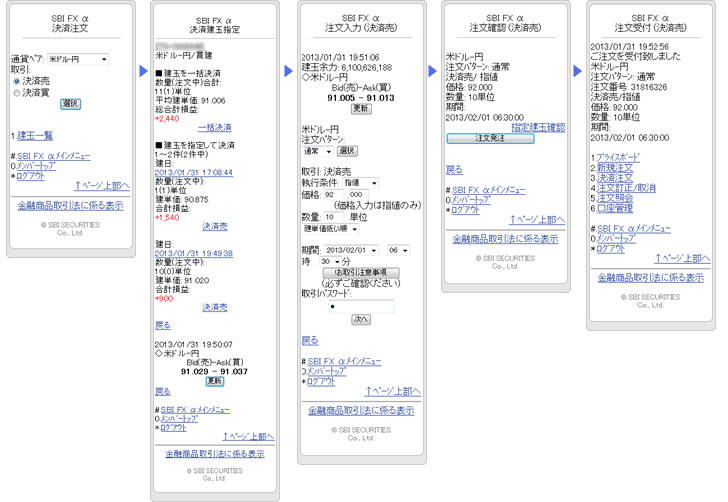The image size is (728, 502).
Task: Open position dated 2013/01/31 19:49:38
Action: (194, 254)
